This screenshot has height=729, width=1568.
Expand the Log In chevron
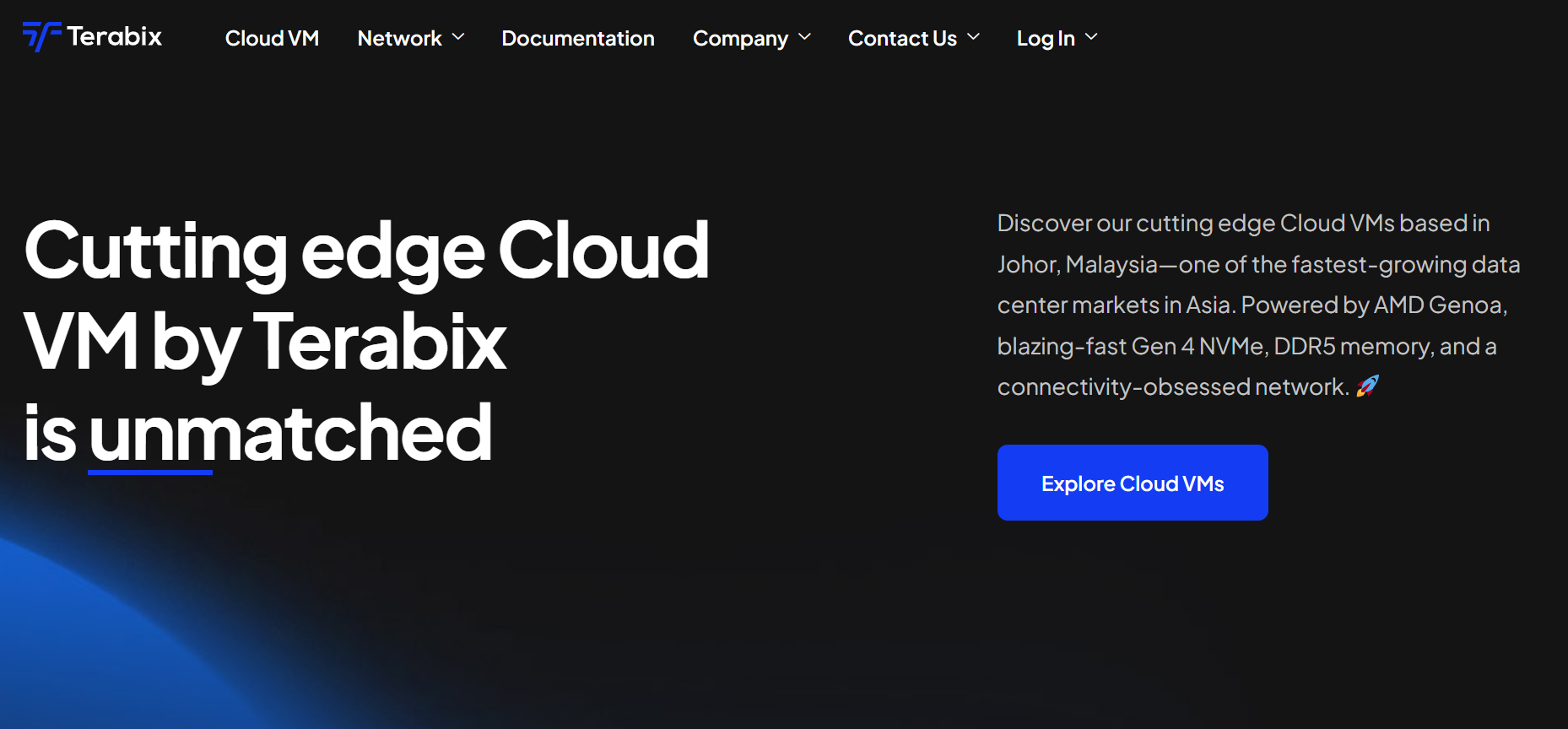1091,37
